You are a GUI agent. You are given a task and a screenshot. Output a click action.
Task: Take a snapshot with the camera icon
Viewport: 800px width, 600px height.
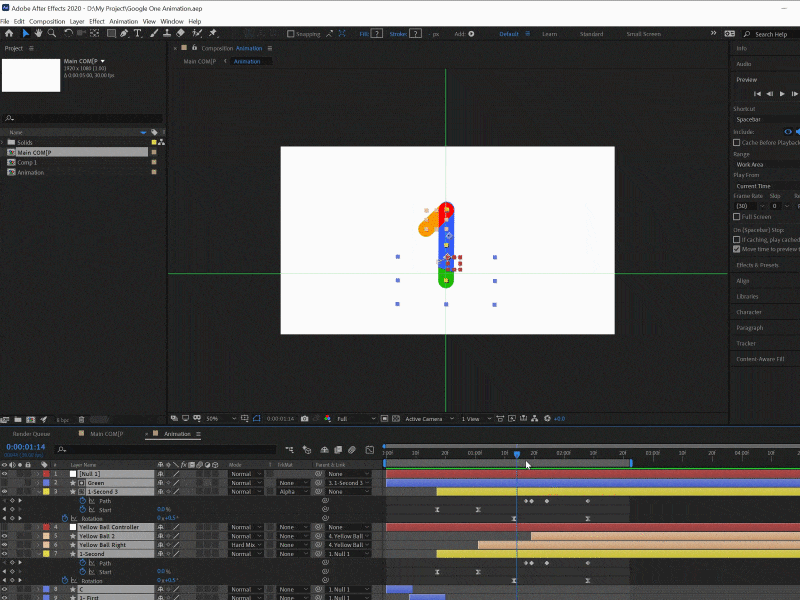[303, 419]
